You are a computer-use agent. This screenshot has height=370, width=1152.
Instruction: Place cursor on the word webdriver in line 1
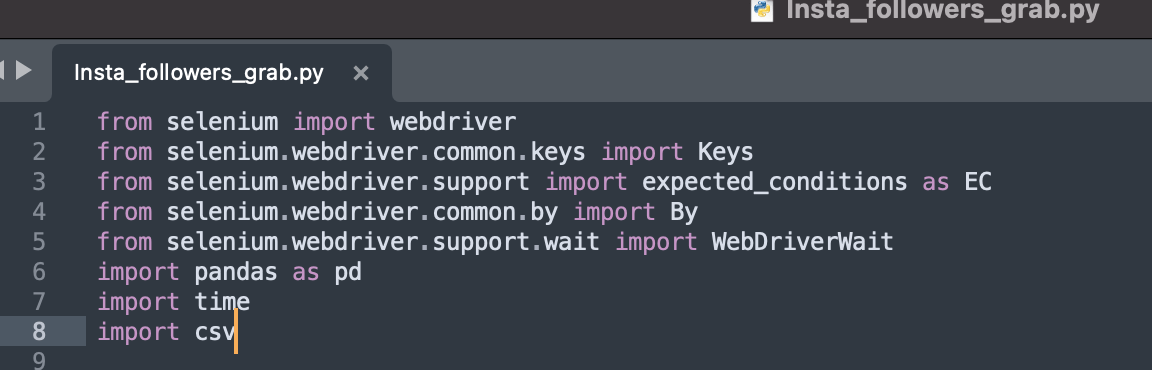453,122
